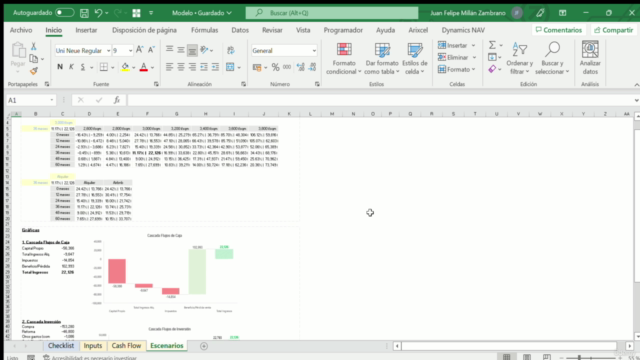Click the Borders icon
The height and width of the screenshot is (360, 640).
104,67
